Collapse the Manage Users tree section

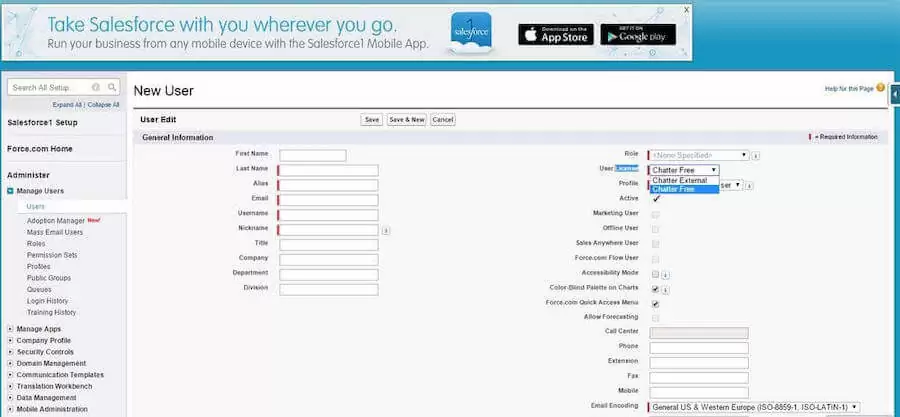point(10,191)
